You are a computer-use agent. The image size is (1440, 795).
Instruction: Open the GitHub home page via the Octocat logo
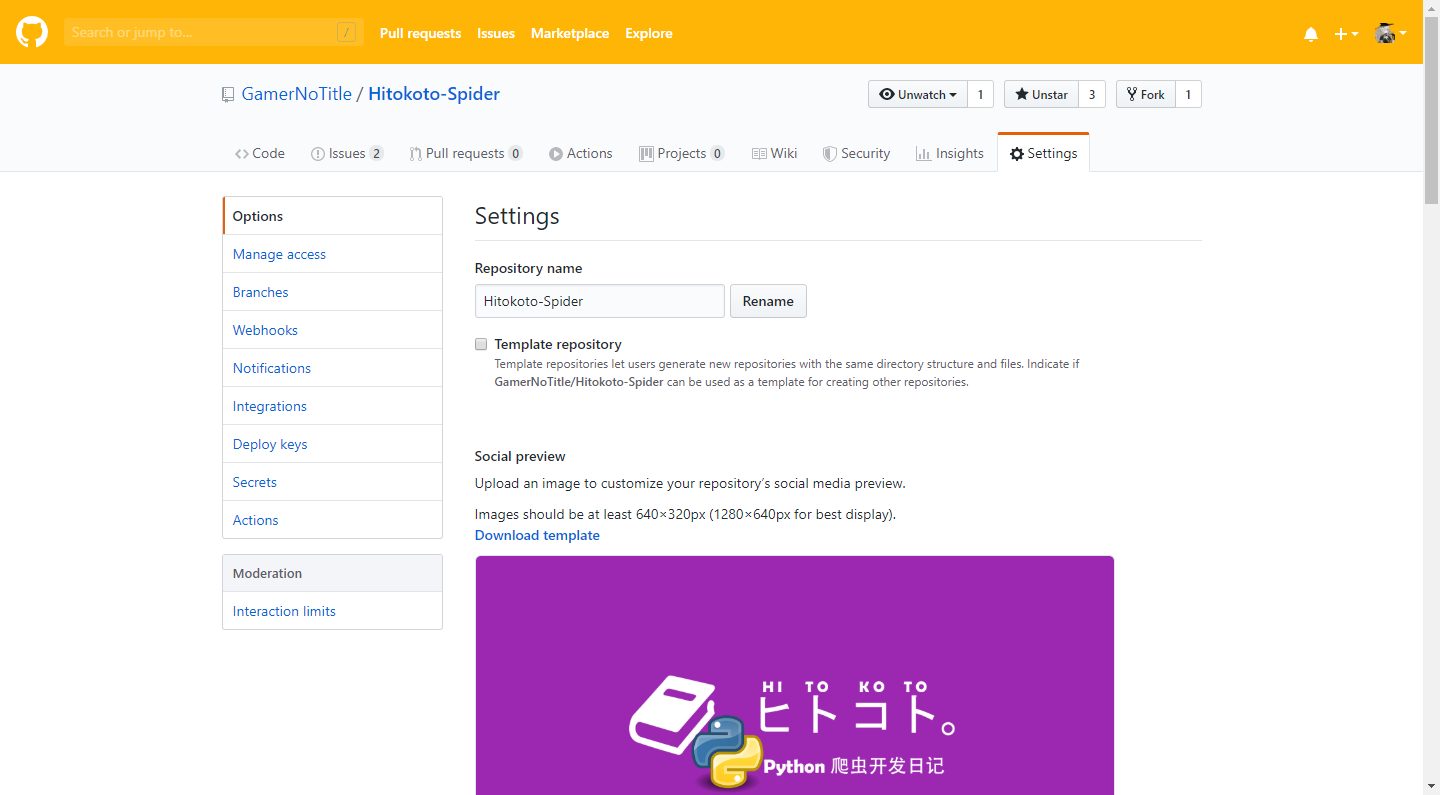tap(31, 31)
